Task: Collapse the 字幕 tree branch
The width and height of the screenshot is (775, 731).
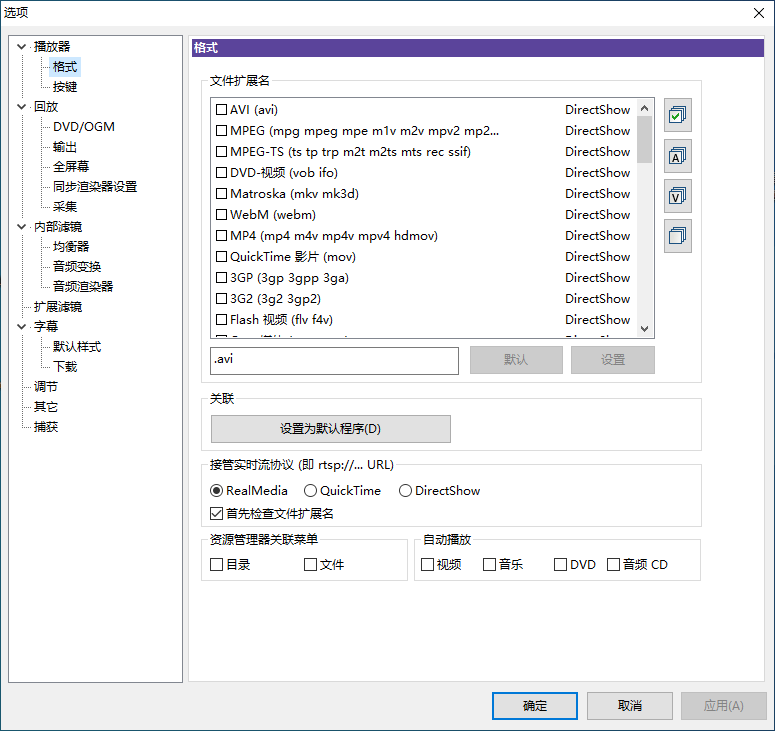Action: click(x=22, y=327)
